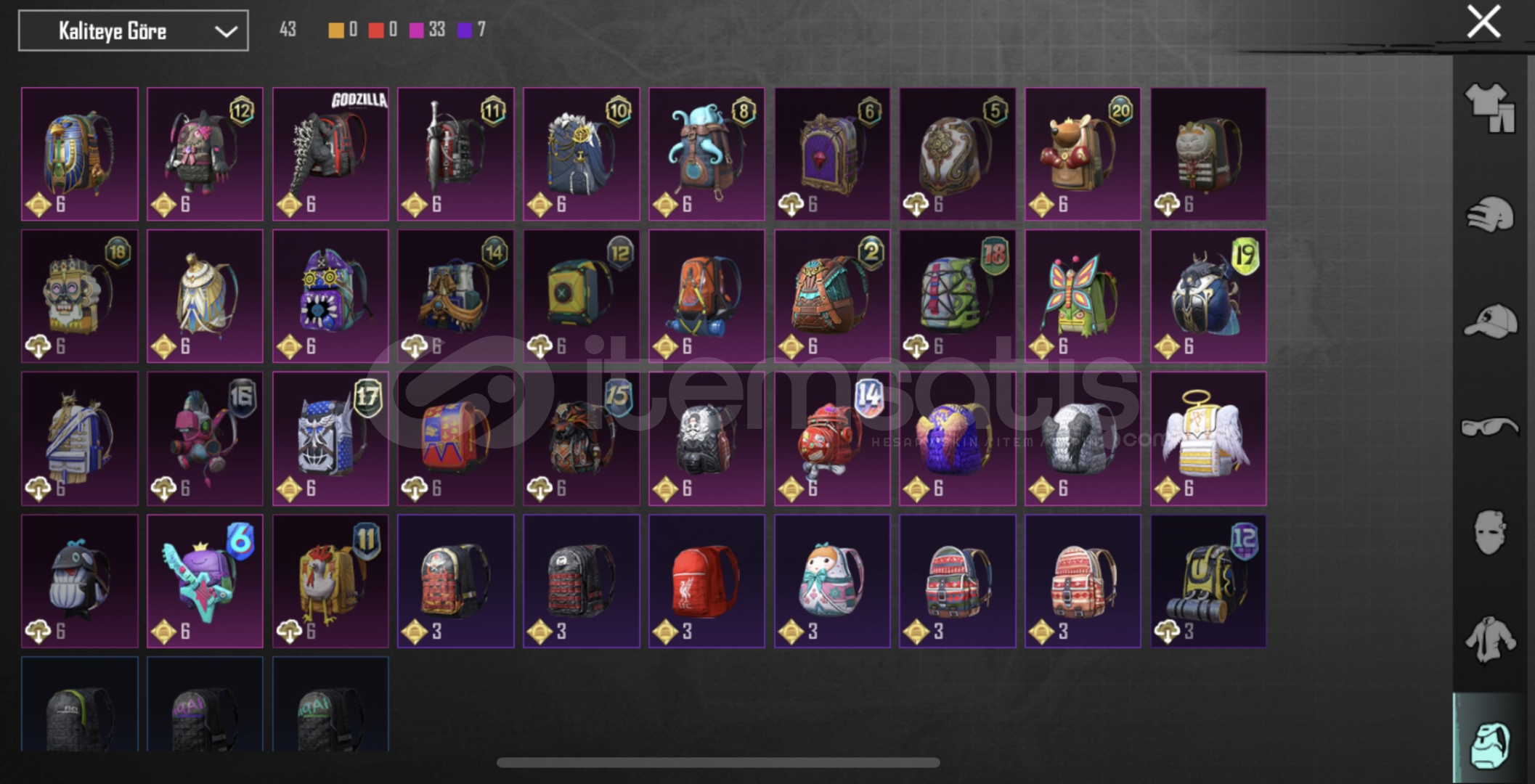Screen dimensions: 1535x784
Task: Open the clothing outfits category icon
Action: tap(1489, 107)
